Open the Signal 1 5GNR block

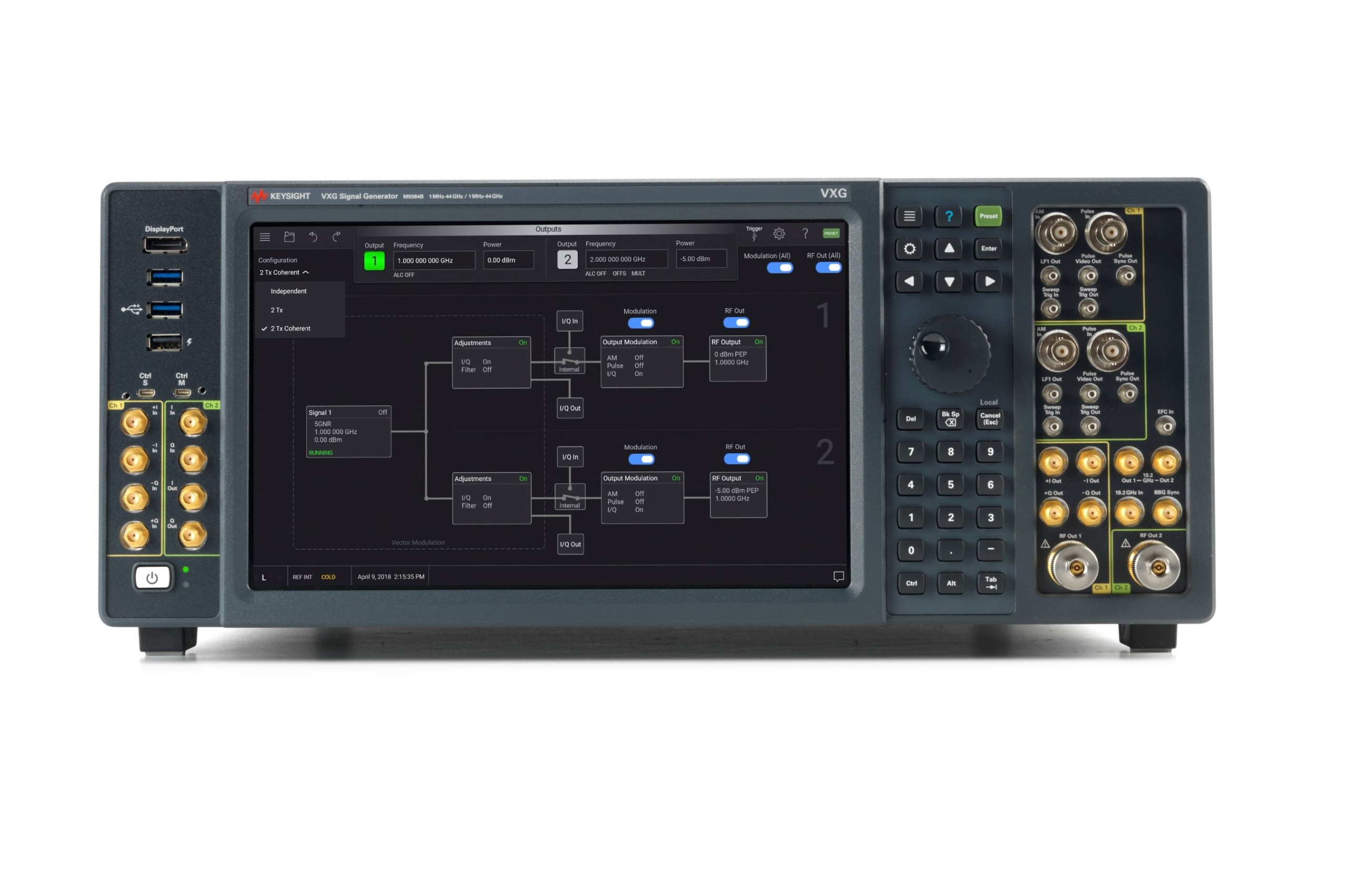coord(348,431)
